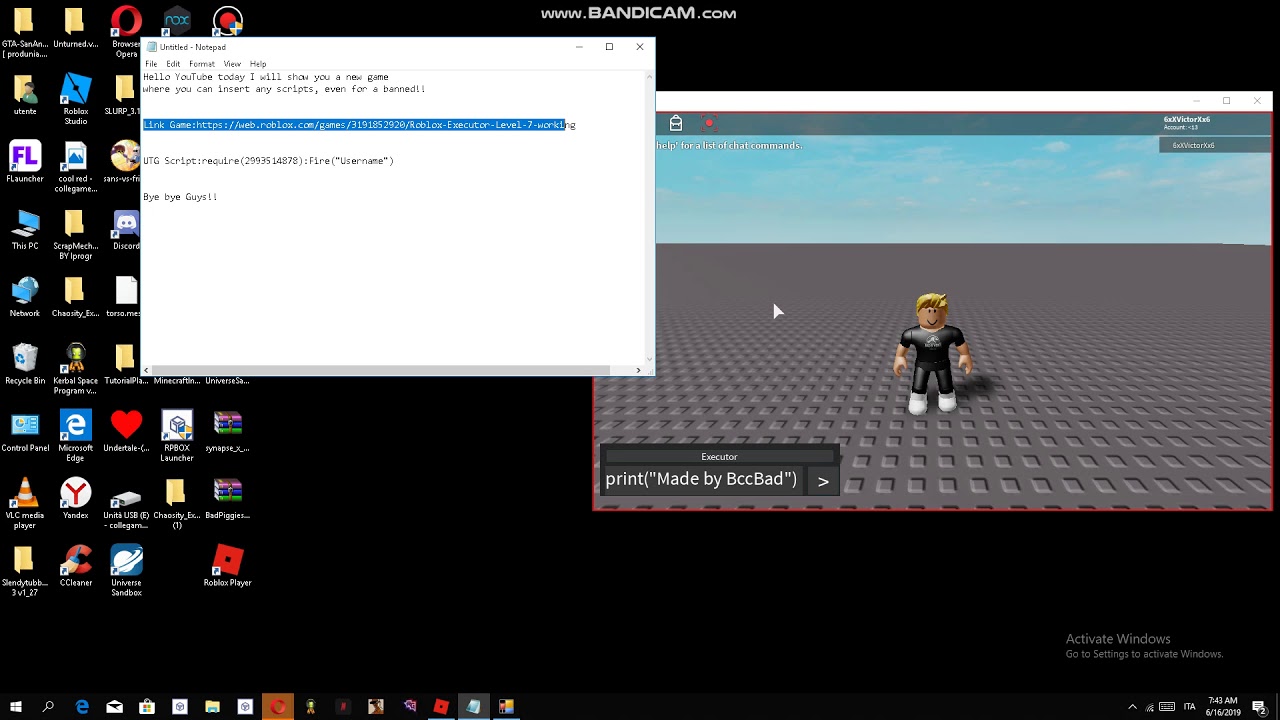Select the BadPiggies archive icon
Image resolution: width=1280 pixels, height=720 pixels.
228,498
